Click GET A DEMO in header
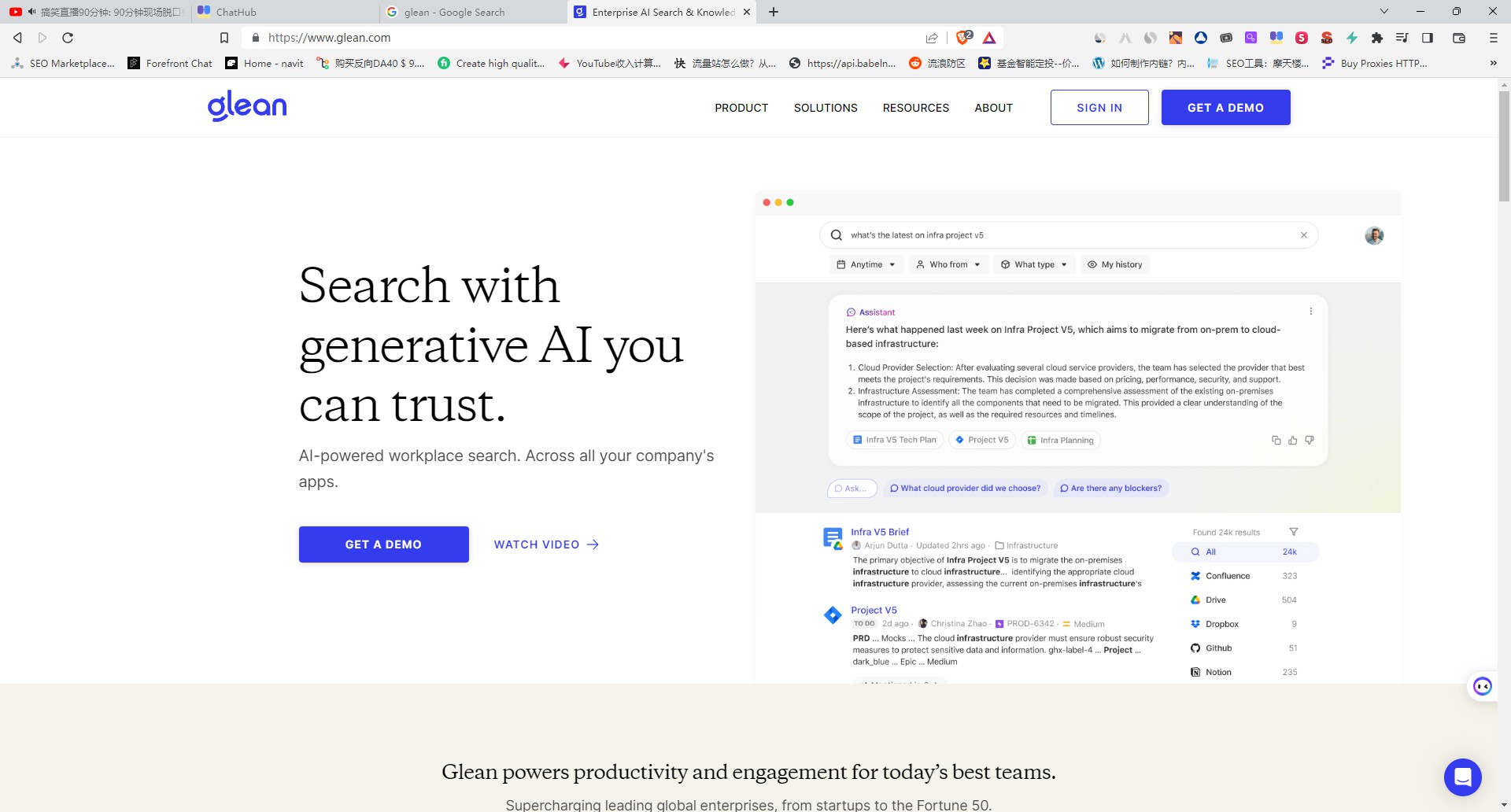 coord(1225,107)
